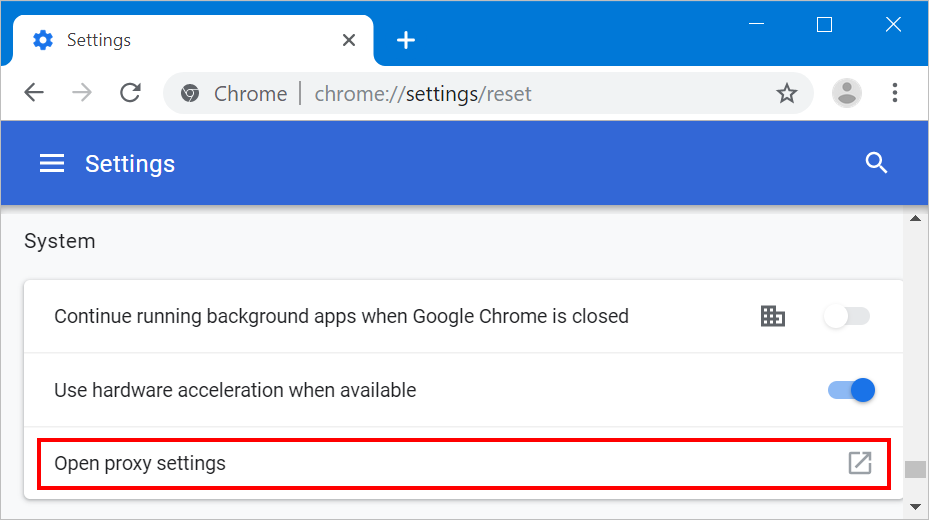Click the vertical scrollbar thumb
Screen dimensions: 929x520
915,469
